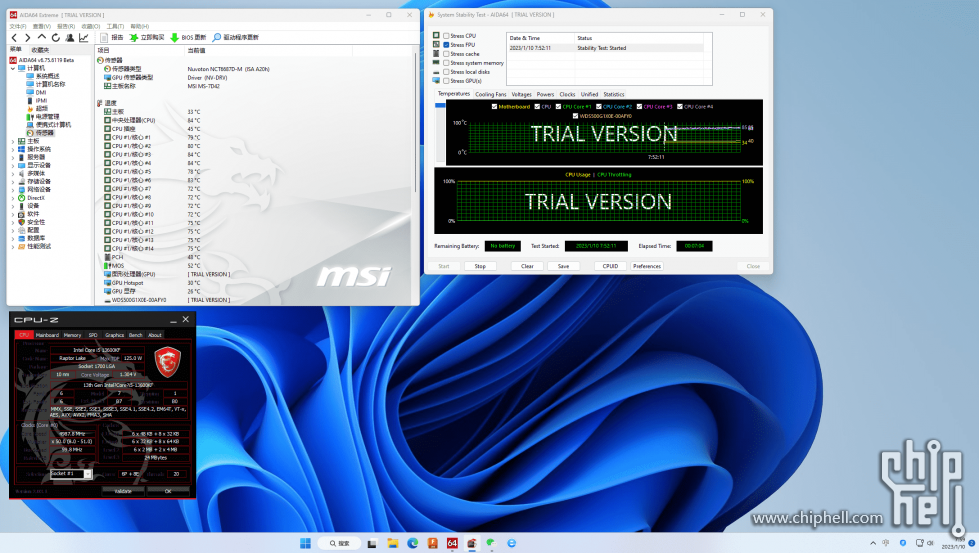The width and height of the screenshot is (979, 553).
Task: Open the Mainboard tab in CPU-Z
Action: click(47, 335)
